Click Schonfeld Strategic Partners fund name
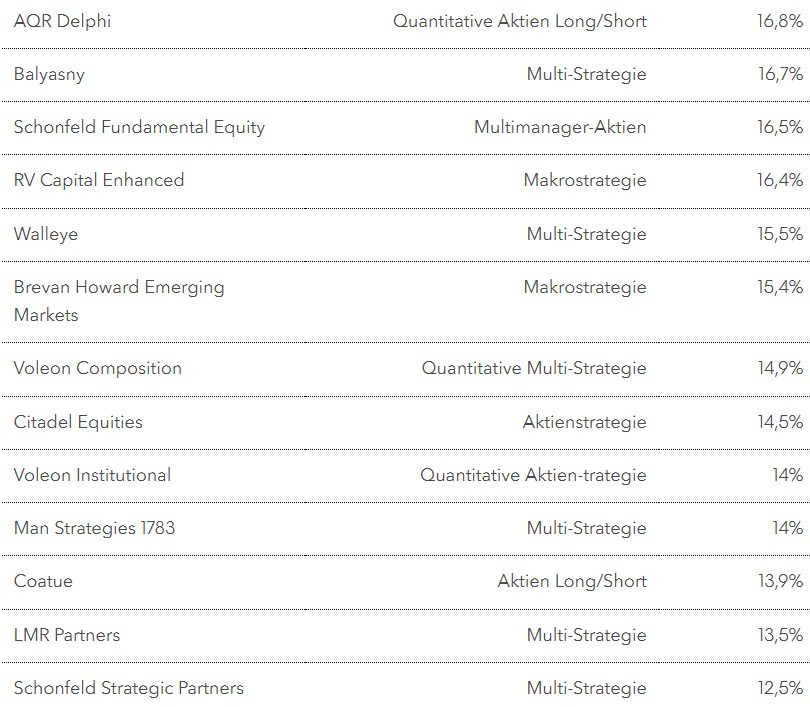The height and width of the screenshot is (707, 810). (x=129, y=688)
